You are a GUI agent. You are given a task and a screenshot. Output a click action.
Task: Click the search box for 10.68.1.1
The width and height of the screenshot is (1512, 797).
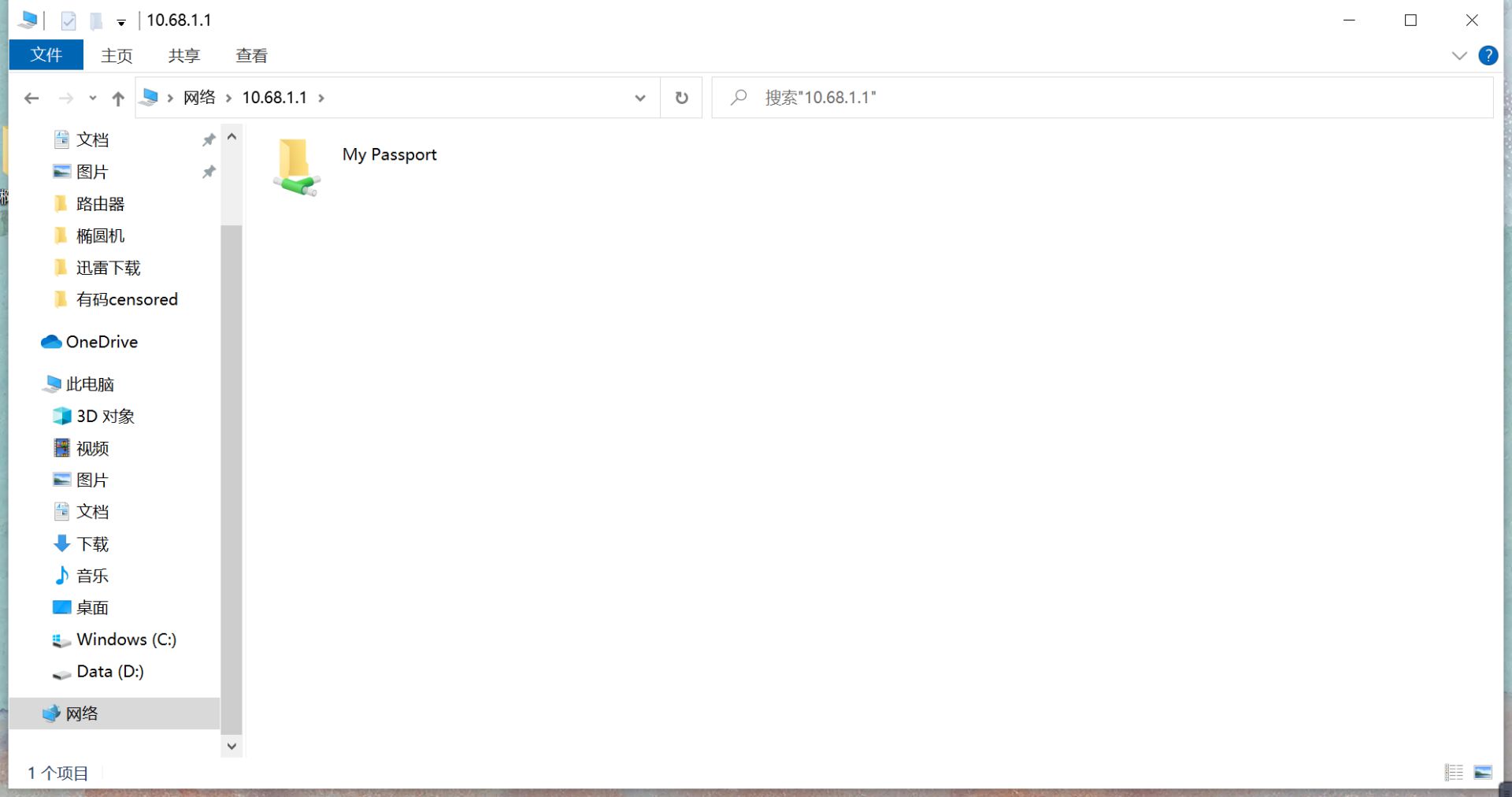(1102, 98)
